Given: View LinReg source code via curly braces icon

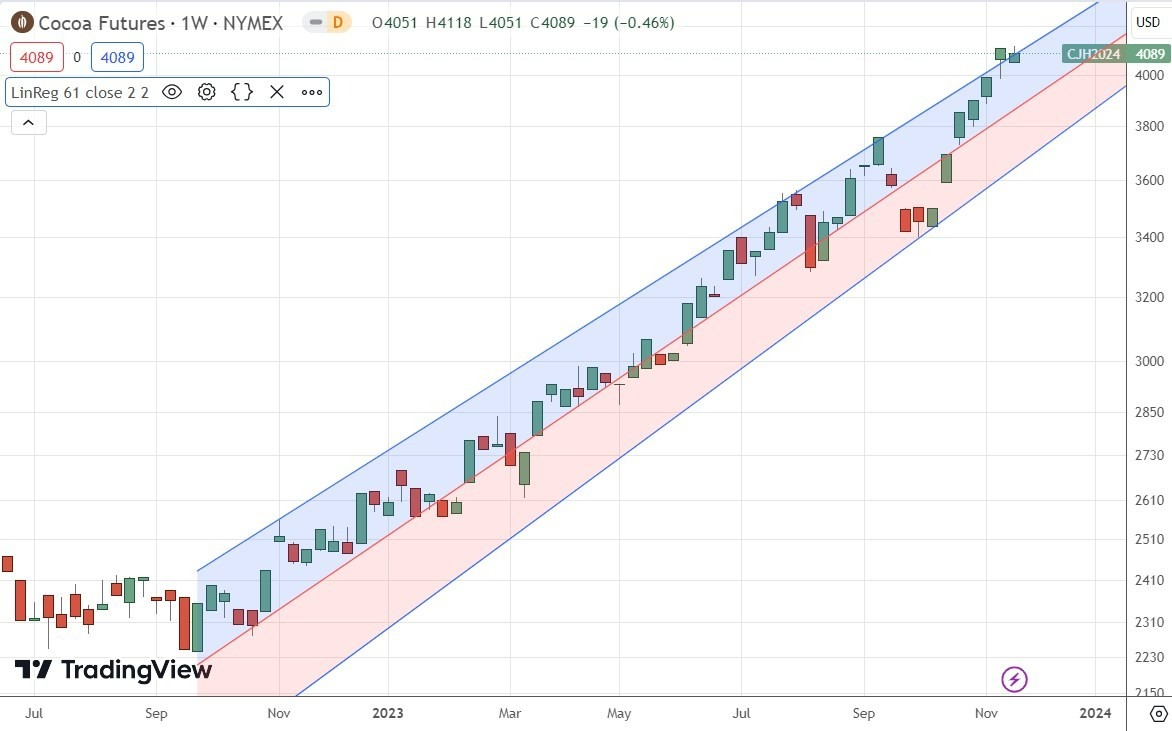Looking at the screenshot, I should click(241, 92).
